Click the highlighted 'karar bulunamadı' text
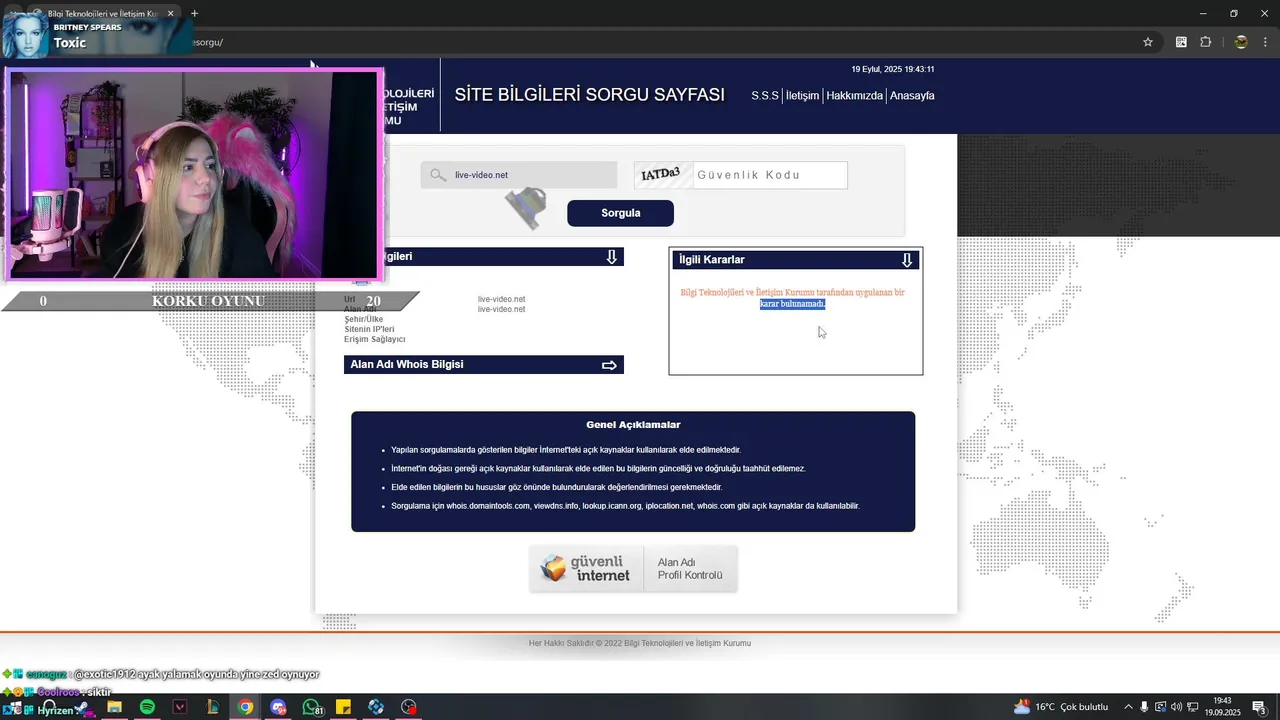 point(792,304)
